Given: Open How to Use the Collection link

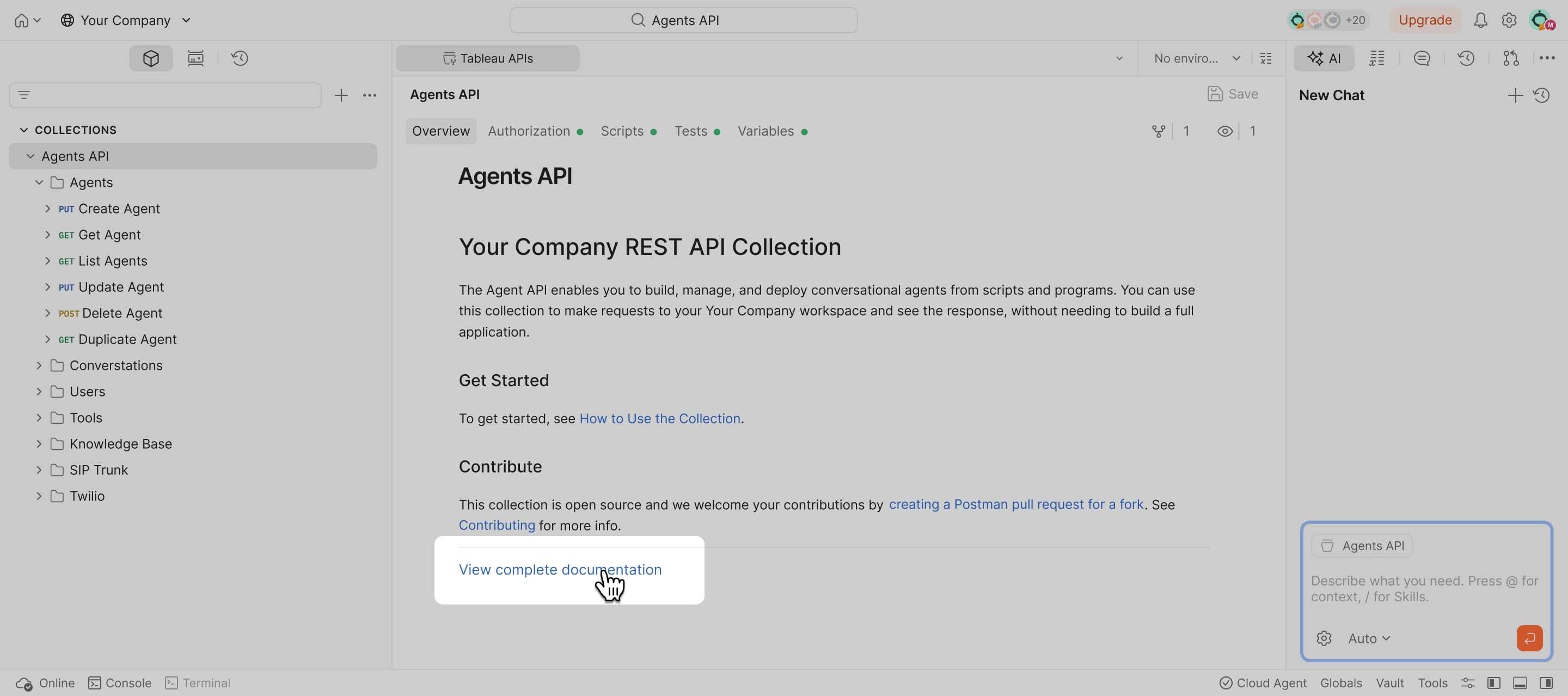Looking at the screenshot, I should coord(659,419).
